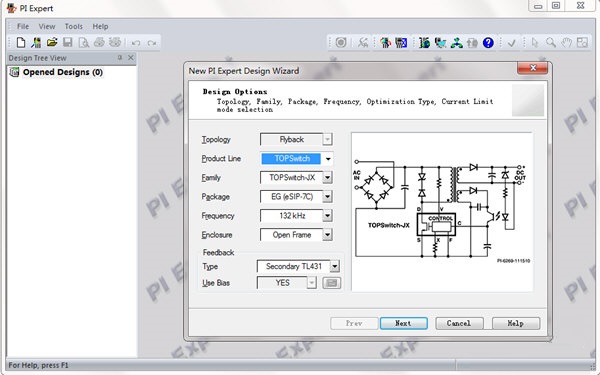Open the Frequency dropdown

click(327, 216)
